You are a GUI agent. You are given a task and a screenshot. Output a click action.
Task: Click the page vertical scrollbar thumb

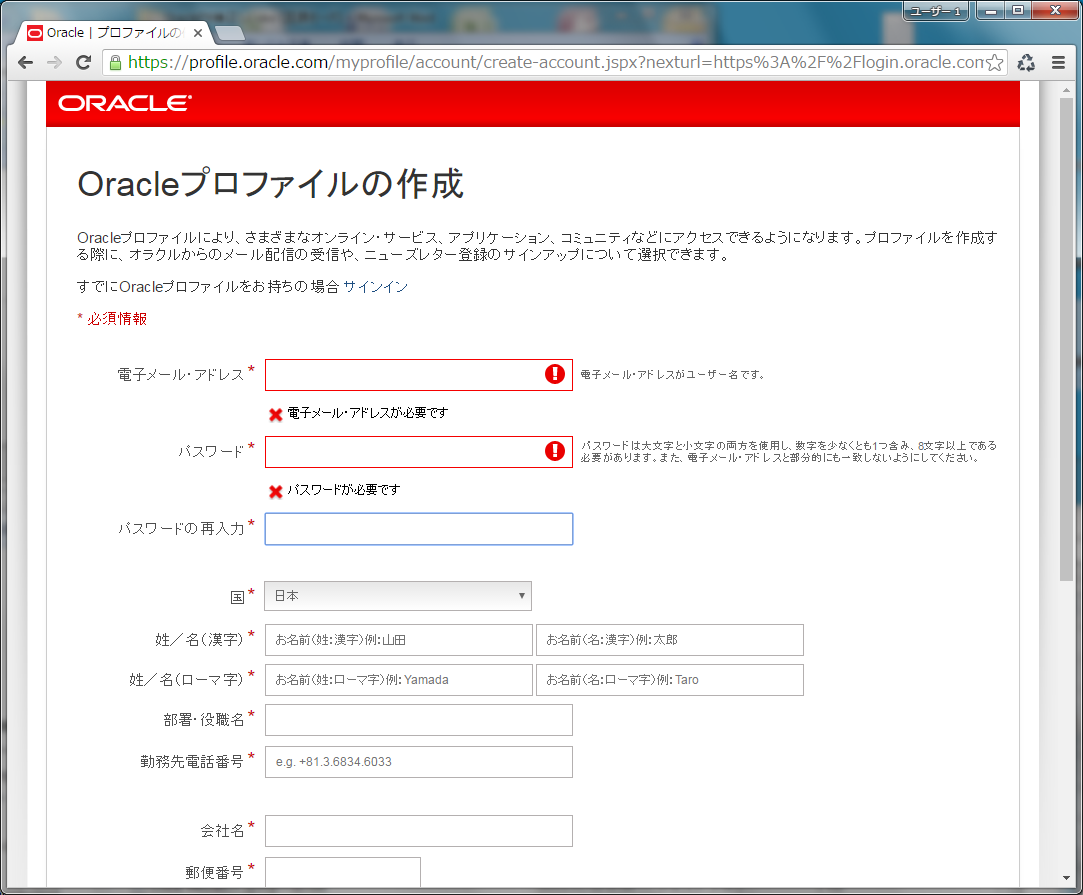point(1066,339)
